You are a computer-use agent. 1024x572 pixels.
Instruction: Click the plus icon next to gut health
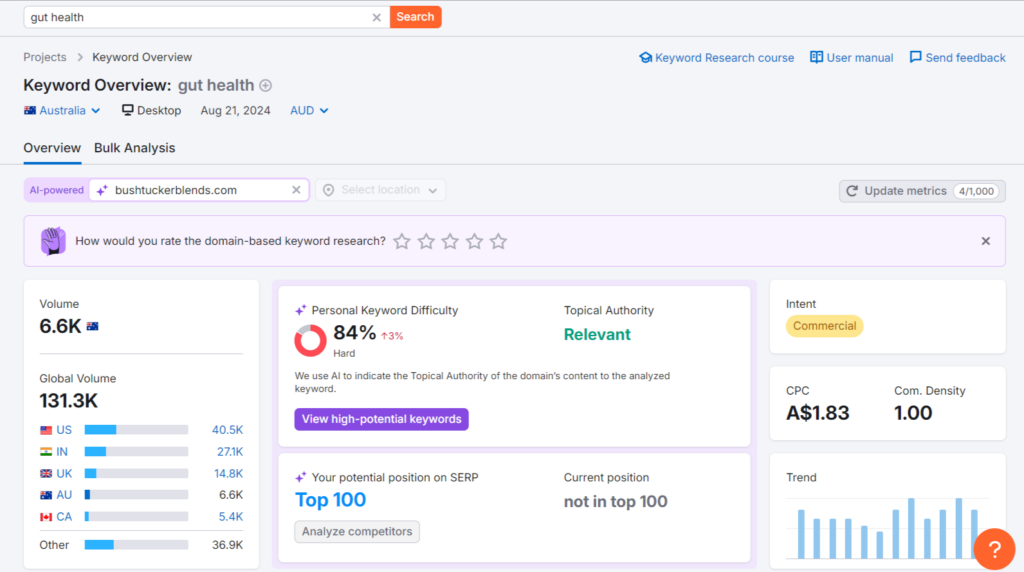coord(266,86)
